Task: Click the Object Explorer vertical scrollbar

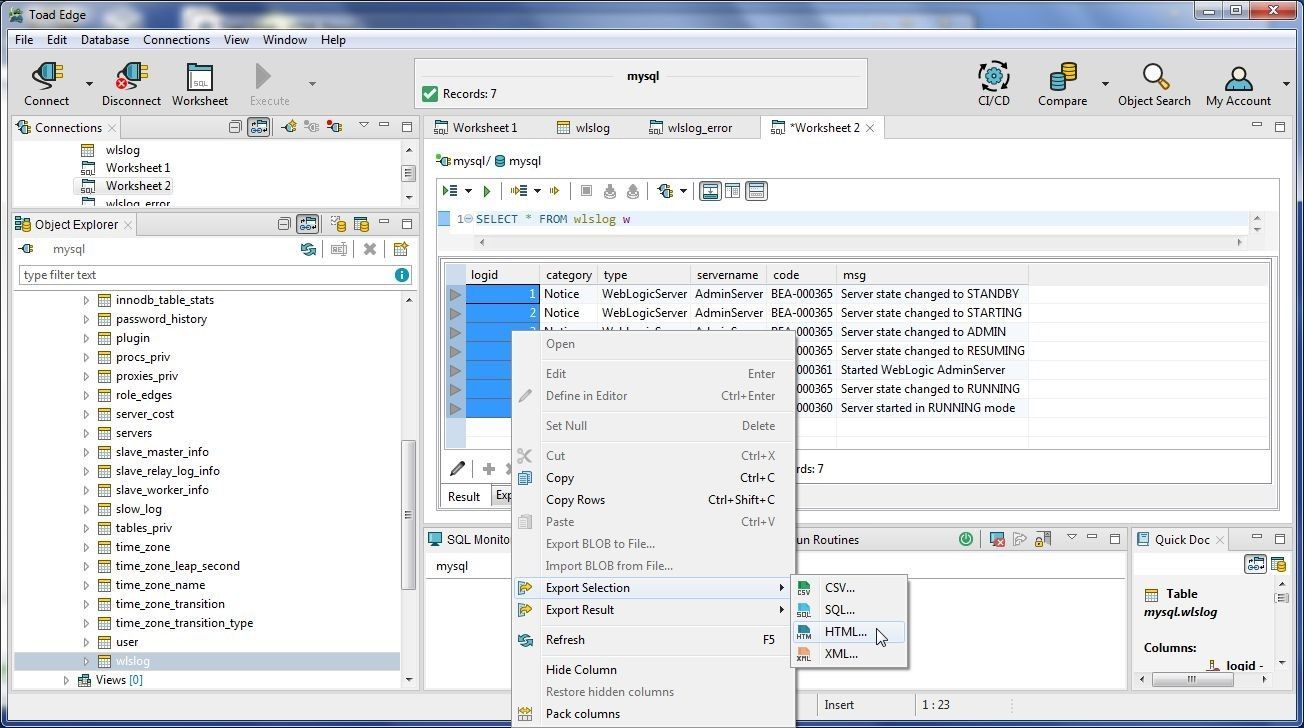Action: (408, 515)
